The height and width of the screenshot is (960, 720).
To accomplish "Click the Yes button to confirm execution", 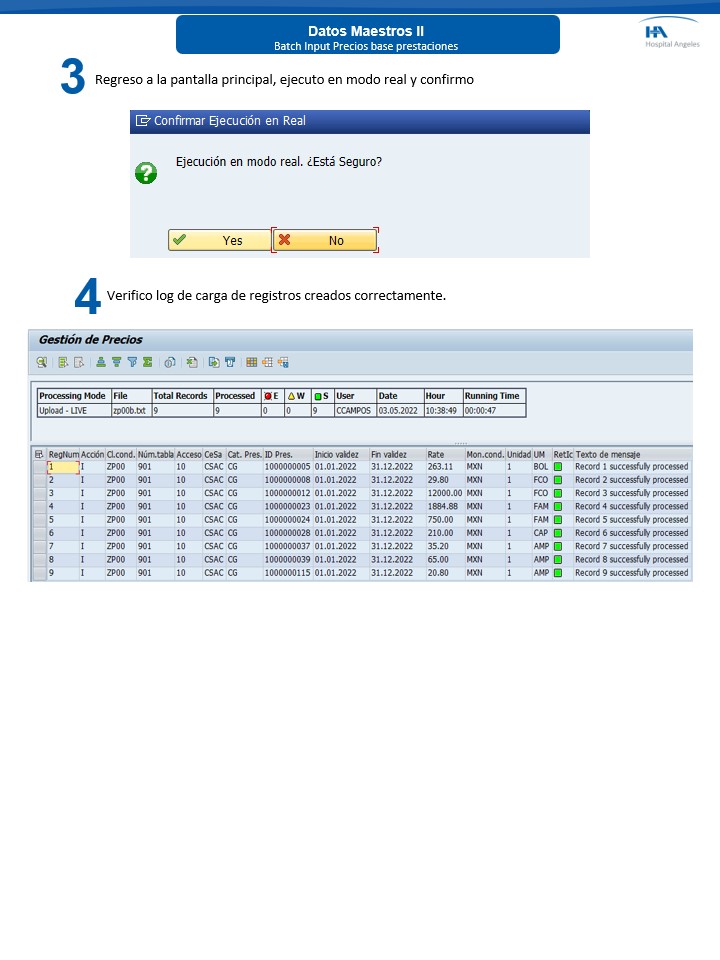I will point(219,240).
